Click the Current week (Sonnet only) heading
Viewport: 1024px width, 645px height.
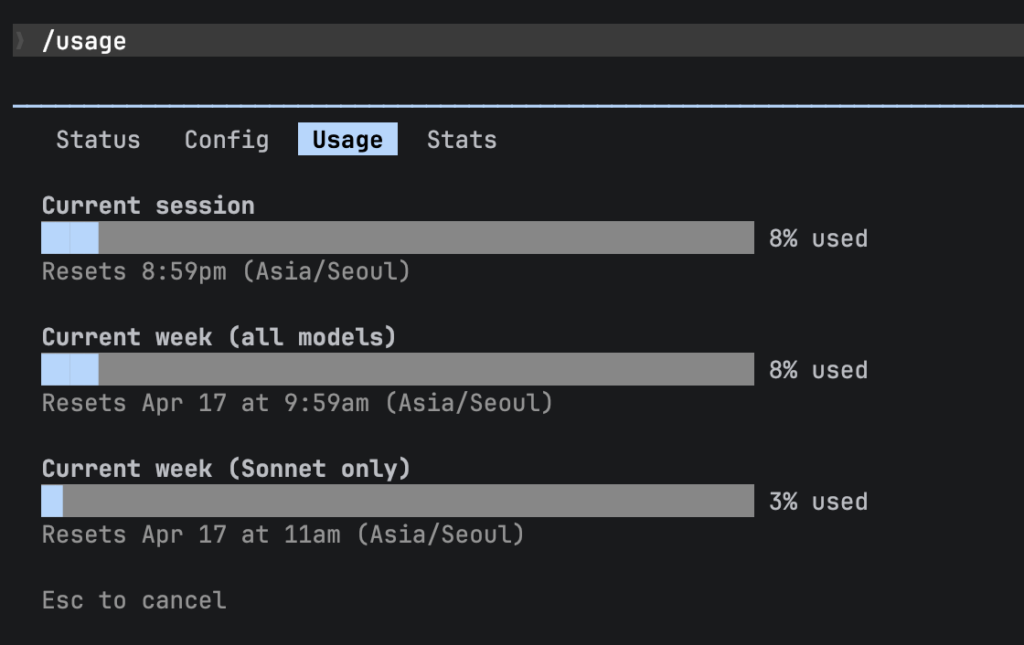[x=226, y=469]
